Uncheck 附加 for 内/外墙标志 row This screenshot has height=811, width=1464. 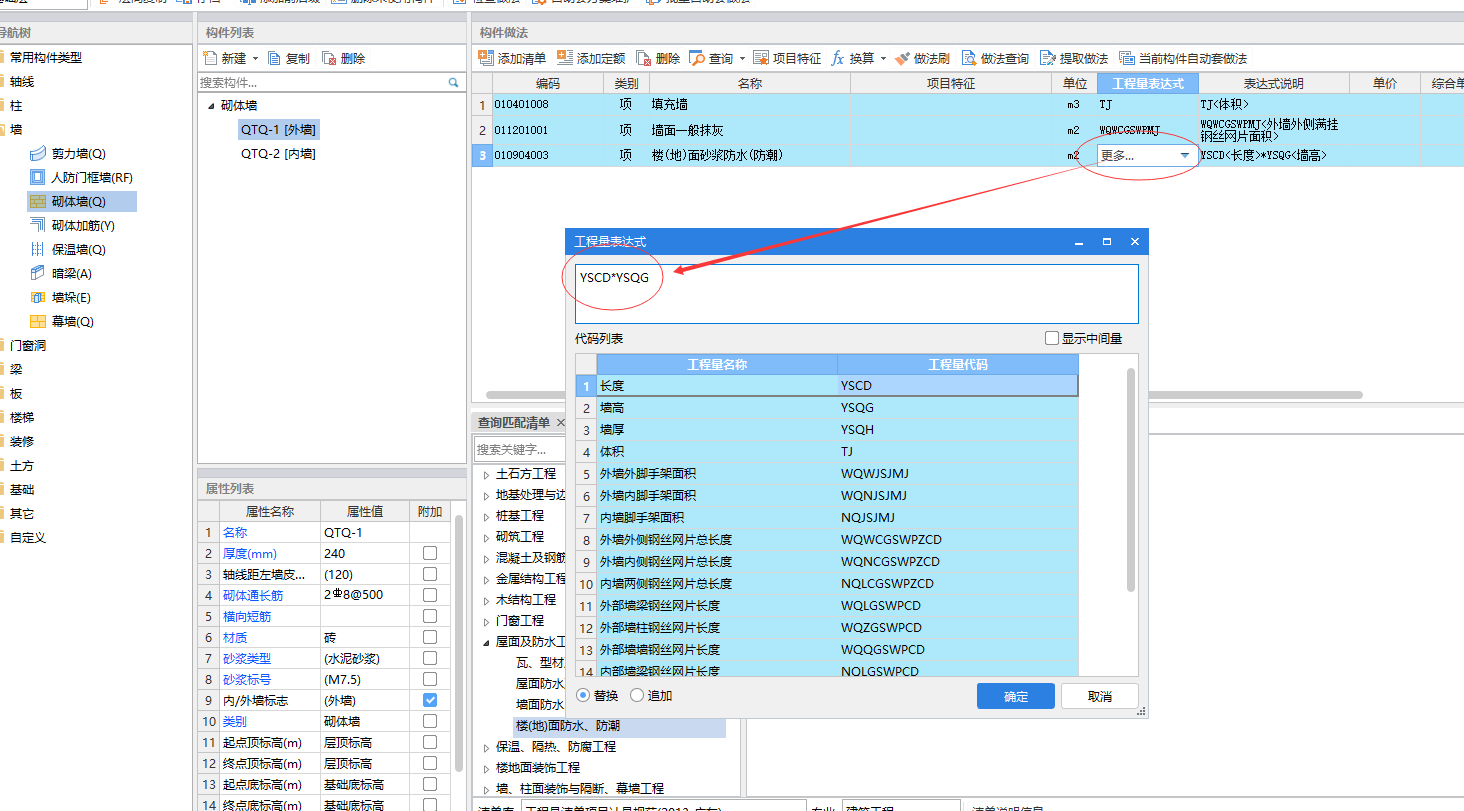click(x=430, y=700)
